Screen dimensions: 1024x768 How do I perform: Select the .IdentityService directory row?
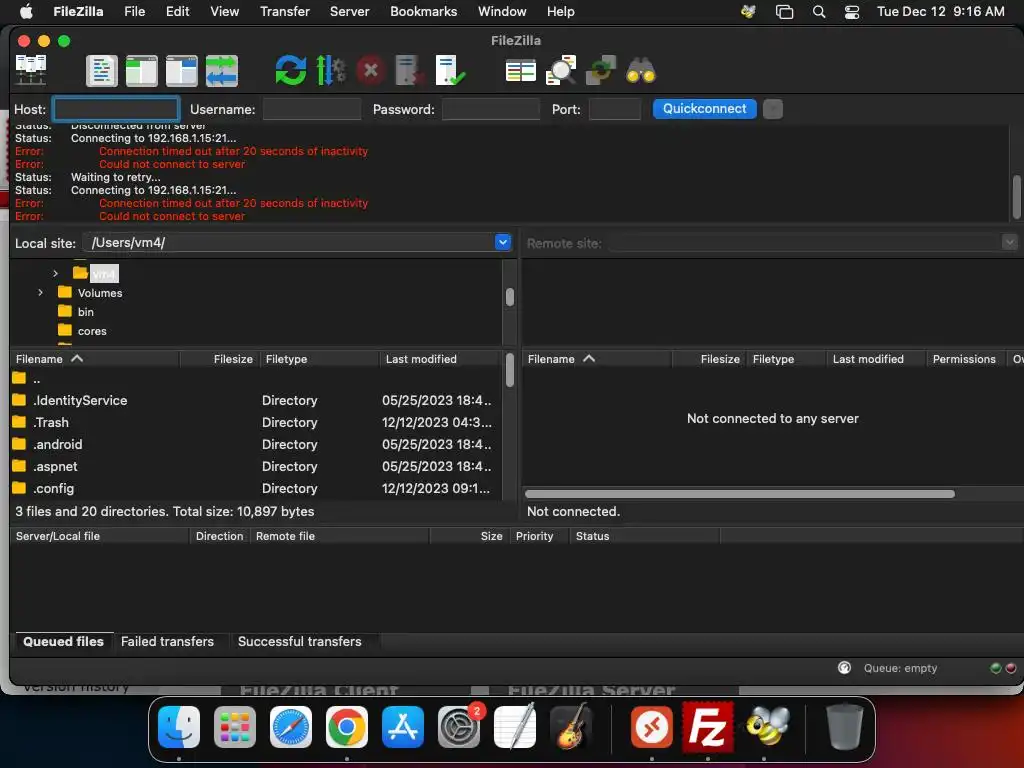click(x=255, y=400)
